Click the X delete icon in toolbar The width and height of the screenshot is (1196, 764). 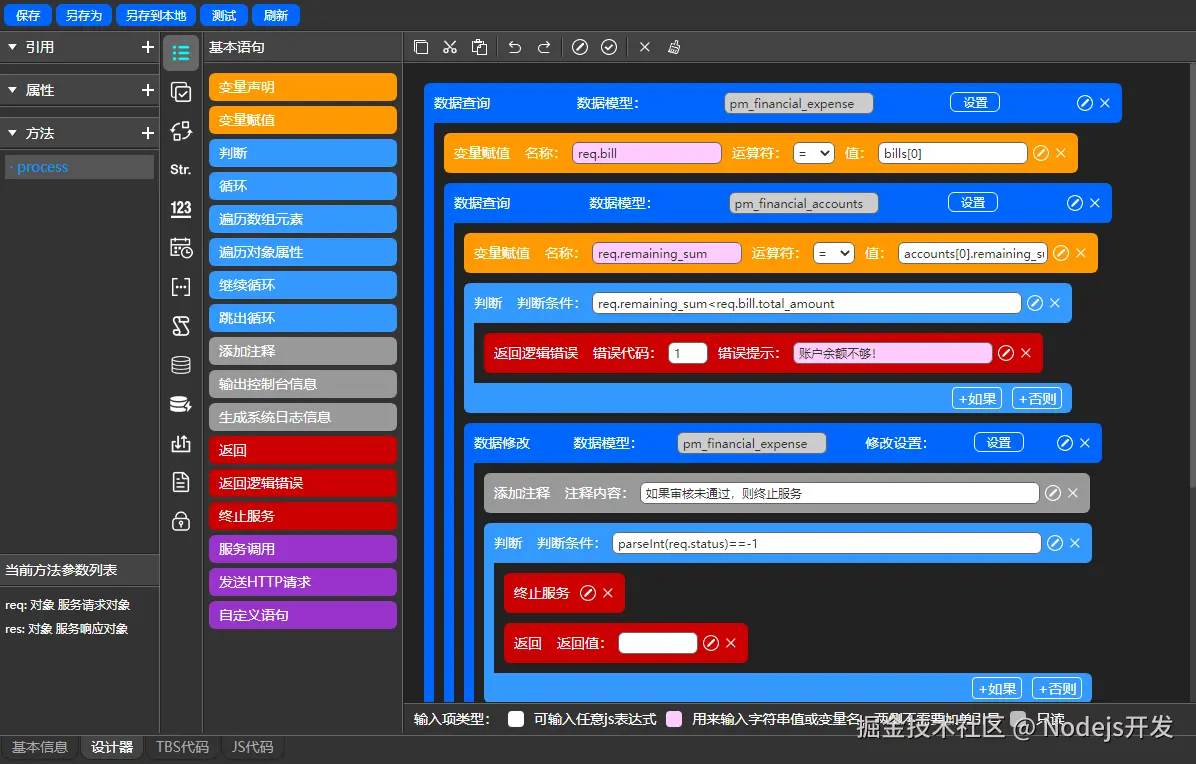[x=645, y=47]
